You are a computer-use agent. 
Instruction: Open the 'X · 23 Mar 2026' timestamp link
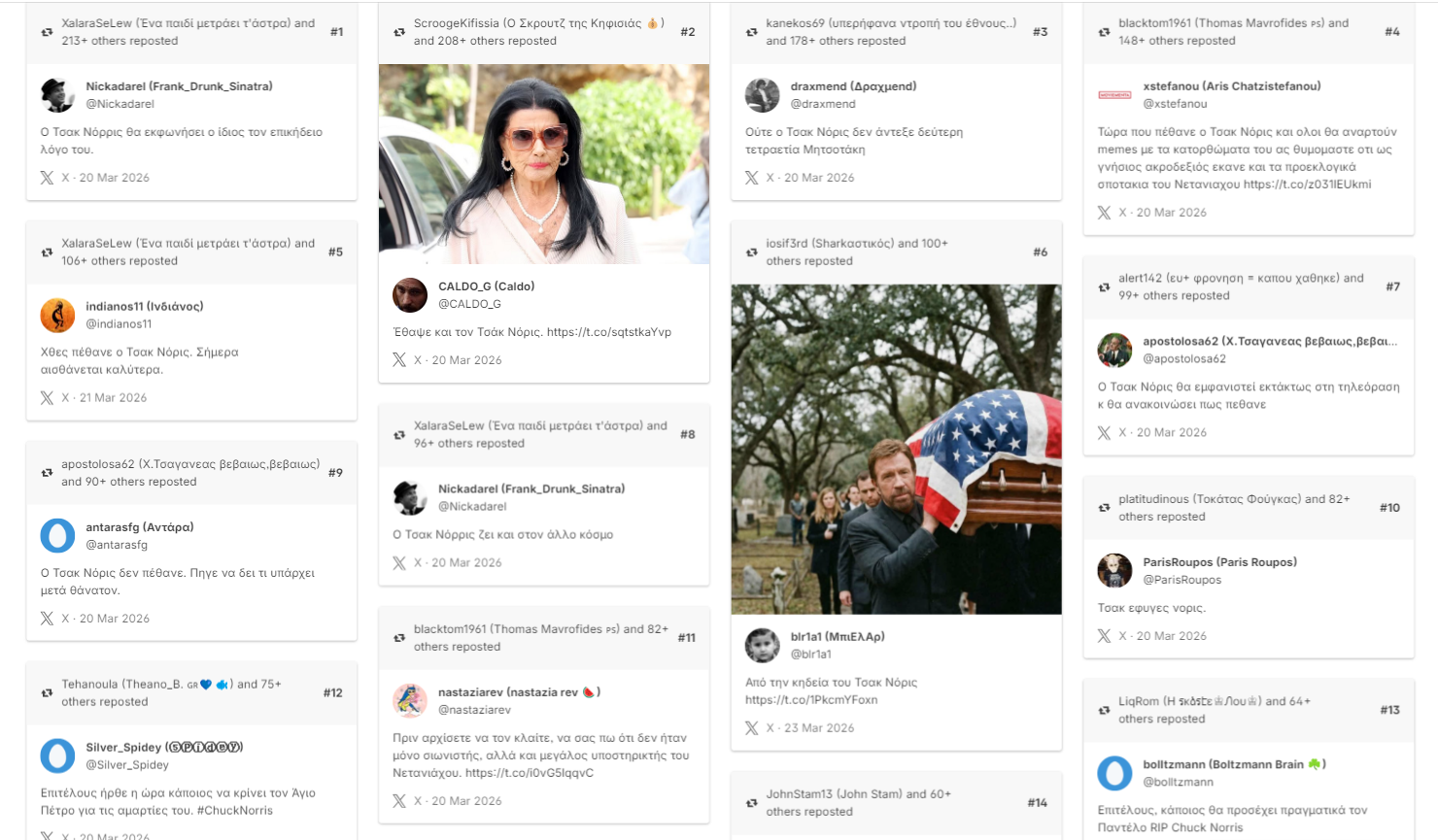[808, 728]
